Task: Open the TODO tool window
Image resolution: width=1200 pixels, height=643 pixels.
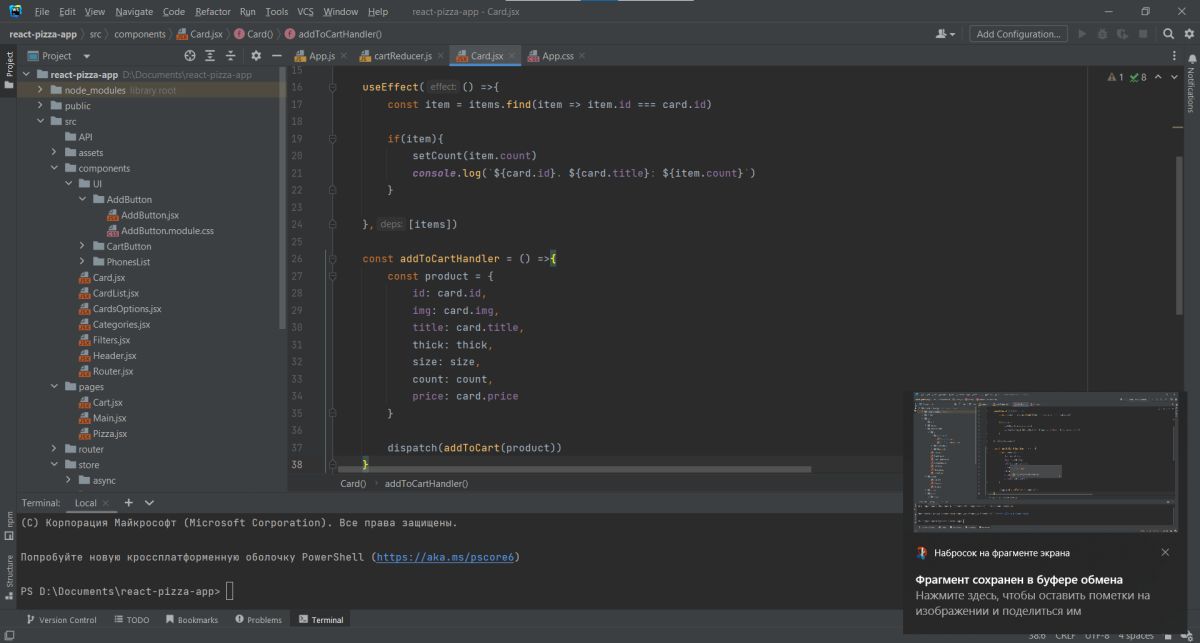Action: pyautogui.click(x=130, y=620)
